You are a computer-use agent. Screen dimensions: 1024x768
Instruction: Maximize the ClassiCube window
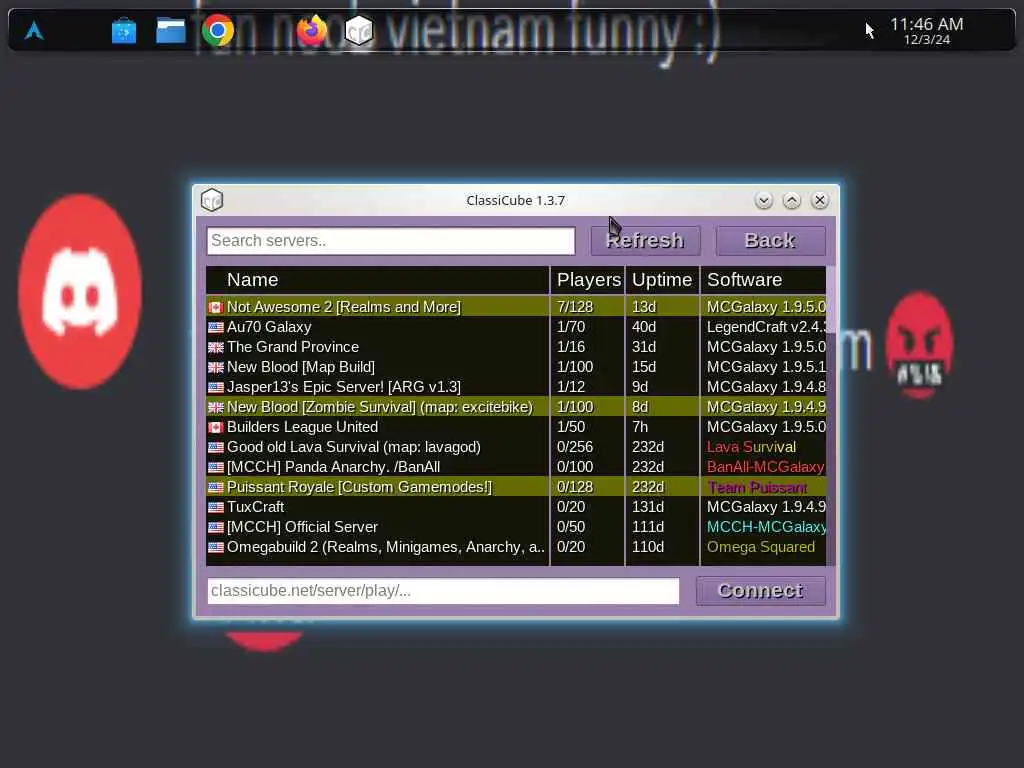tap(792, 200)
